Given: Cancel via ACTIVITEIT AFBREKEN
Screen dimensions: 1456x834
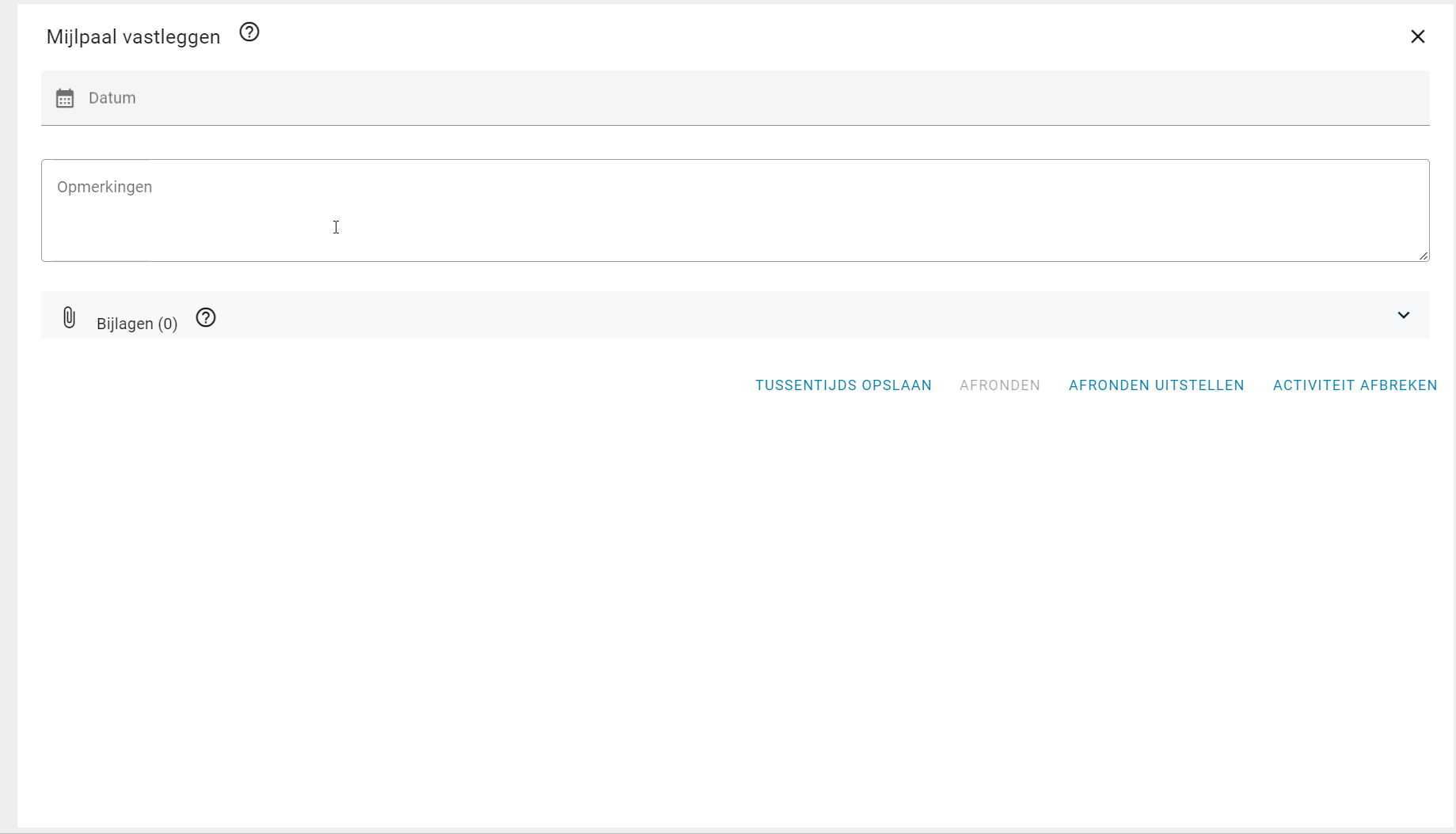Looking at the screenshot, I should (1355, 385).
